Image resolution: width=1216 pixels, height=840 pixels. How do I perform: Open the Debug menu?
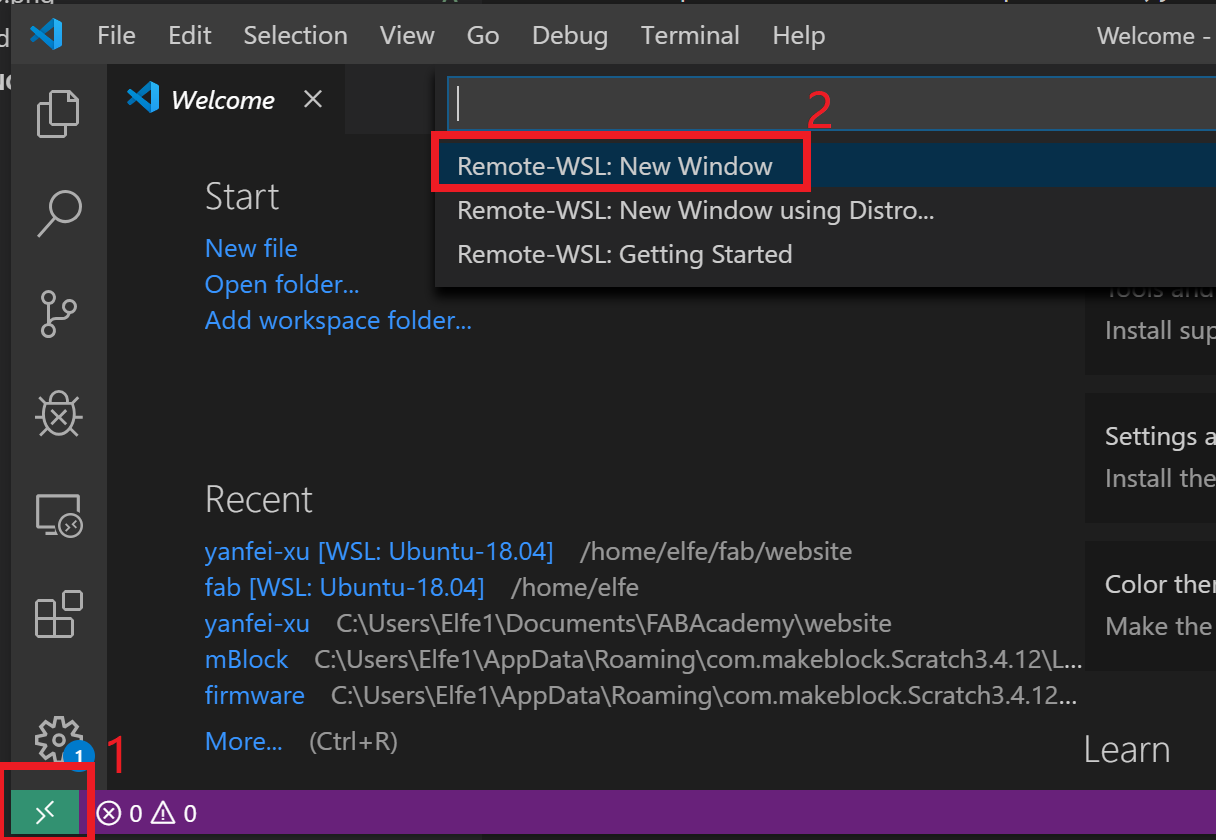(x=570, y=36)
